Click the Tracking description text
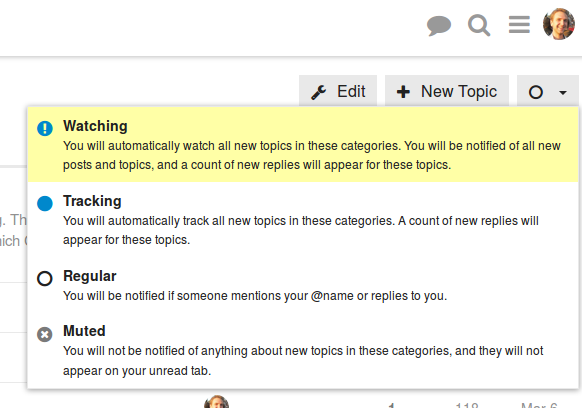This screenshot has height=408, width=582. (301, 230)
